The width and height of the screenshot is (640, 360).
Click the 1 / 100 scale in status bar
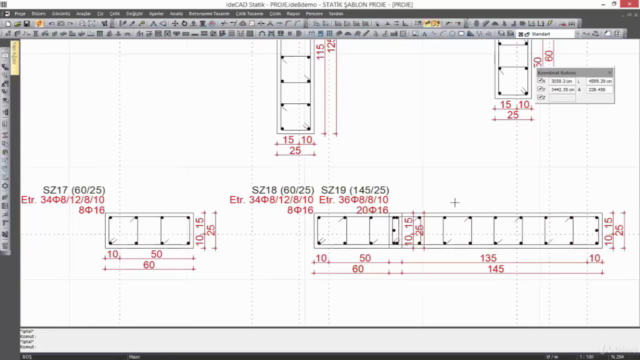pyautogui.click(x=587, y=357)
